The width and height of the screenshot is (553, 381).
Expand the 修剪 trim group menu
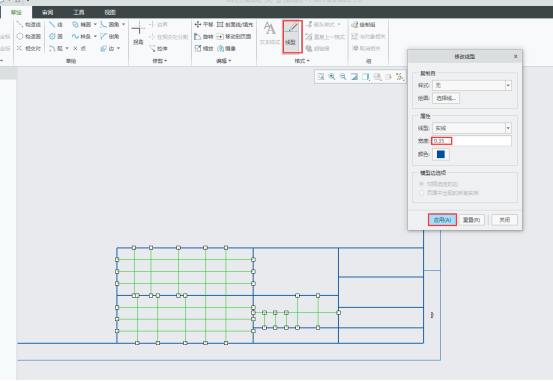tap(160, 61)
